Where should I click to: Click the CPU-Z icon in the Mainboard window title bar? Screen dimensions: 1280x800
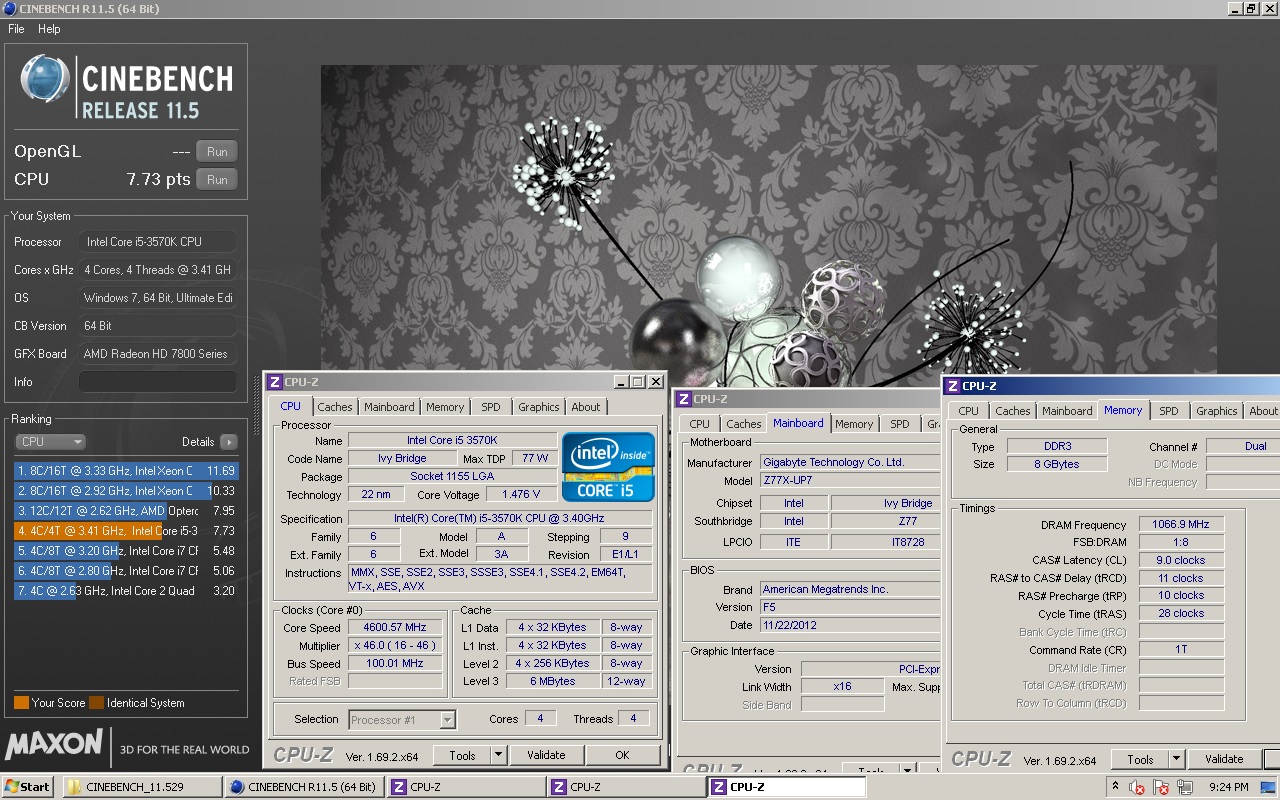pyautogui.click(x=684, y=399)
